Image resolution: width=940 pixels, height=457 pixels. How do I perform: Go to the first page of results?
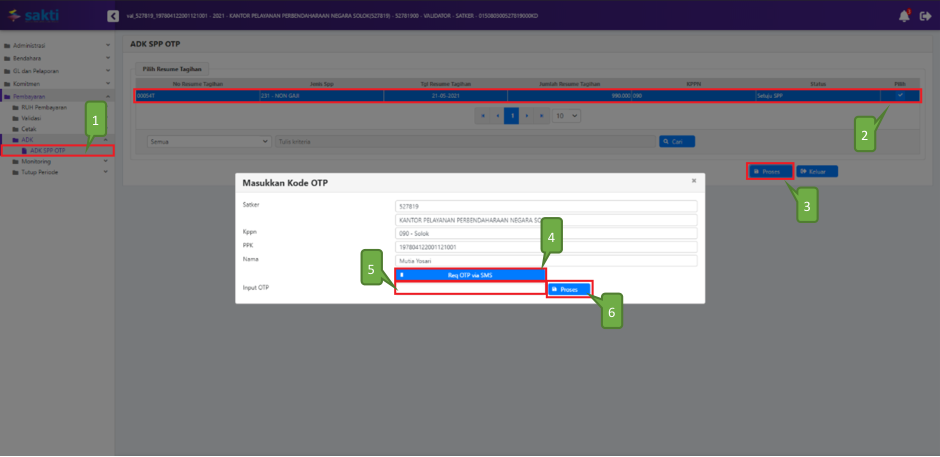tap(483, 116)
